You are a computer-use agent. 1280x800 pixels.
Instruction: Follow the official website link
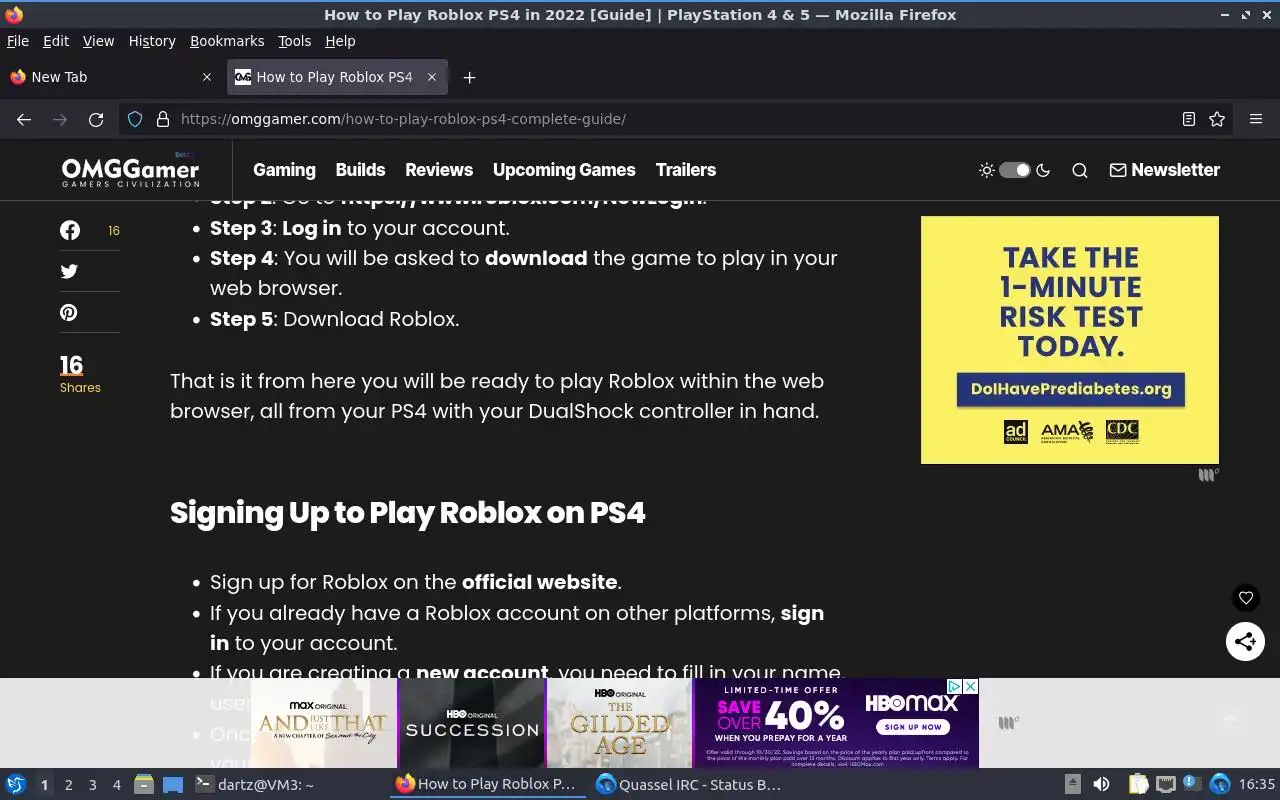pyautogui.click(x=539, y=582)
